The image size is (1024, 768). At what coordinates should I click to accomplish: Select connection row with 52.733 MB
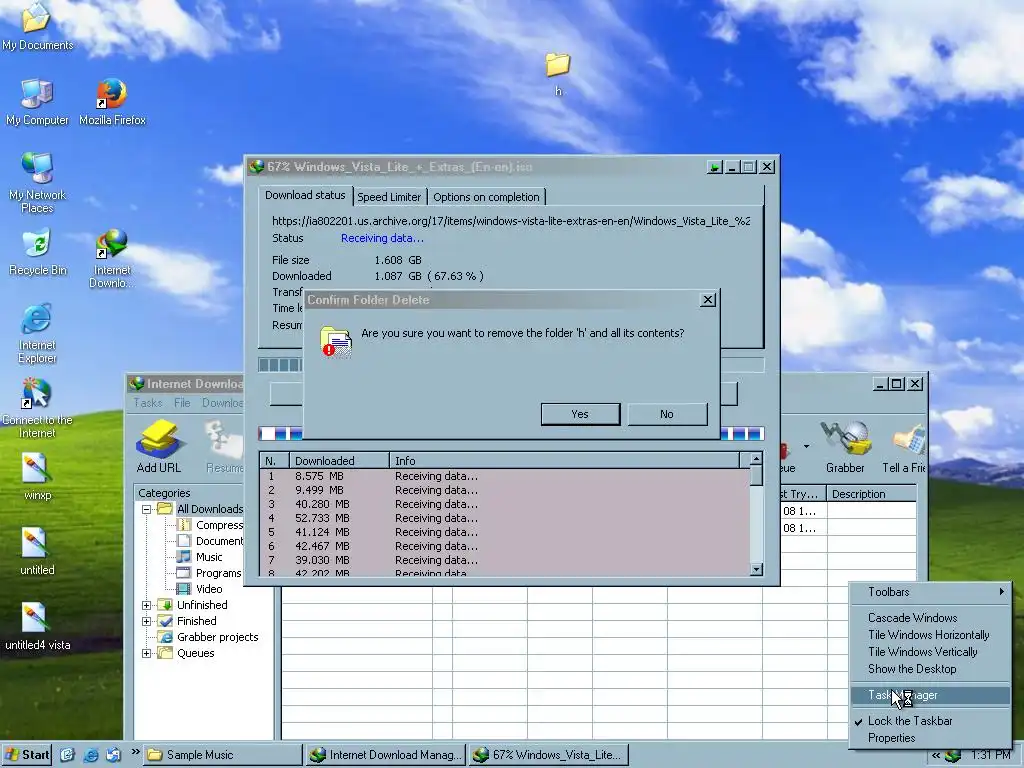click(x=505, y=518)
